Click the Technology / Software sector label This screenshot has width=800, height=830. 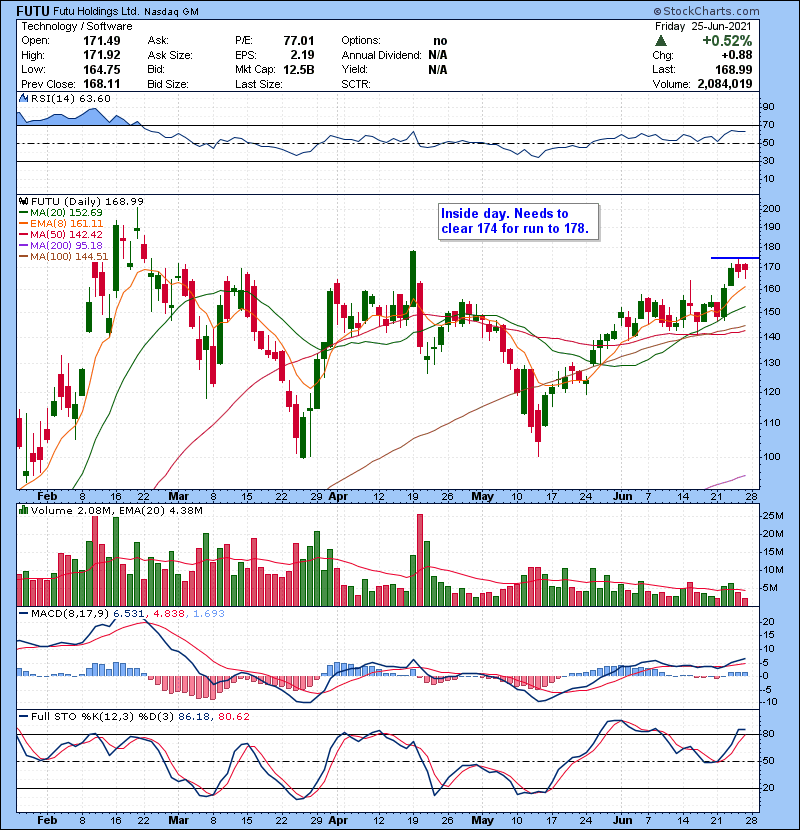click(x=77, y=26)
